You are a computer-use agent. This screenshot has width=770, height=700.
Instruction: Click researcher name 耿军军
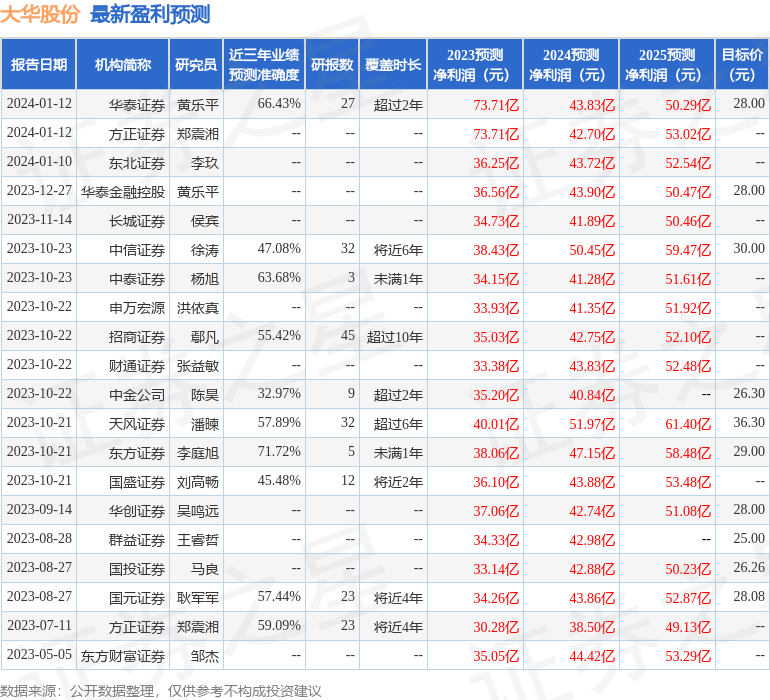[x=198, y=597]
